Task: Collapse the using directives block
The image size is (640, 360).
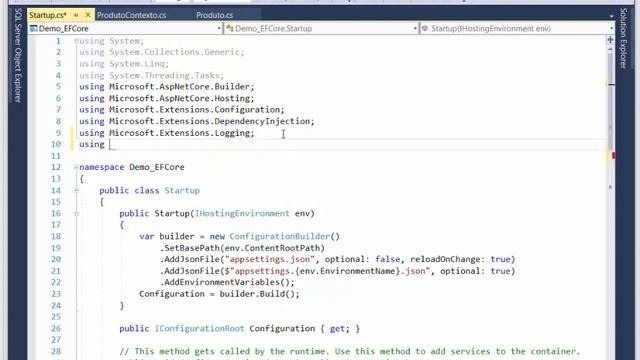Action: [x=76, y=41]
